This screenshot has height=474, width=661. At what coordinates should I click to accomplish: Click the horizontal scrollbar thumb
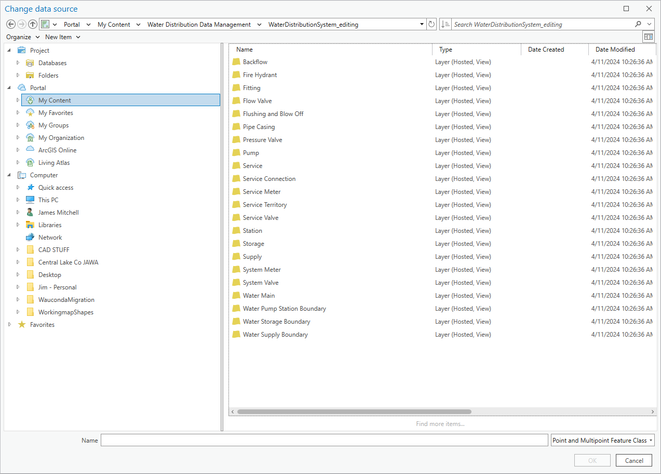[354, 412]
